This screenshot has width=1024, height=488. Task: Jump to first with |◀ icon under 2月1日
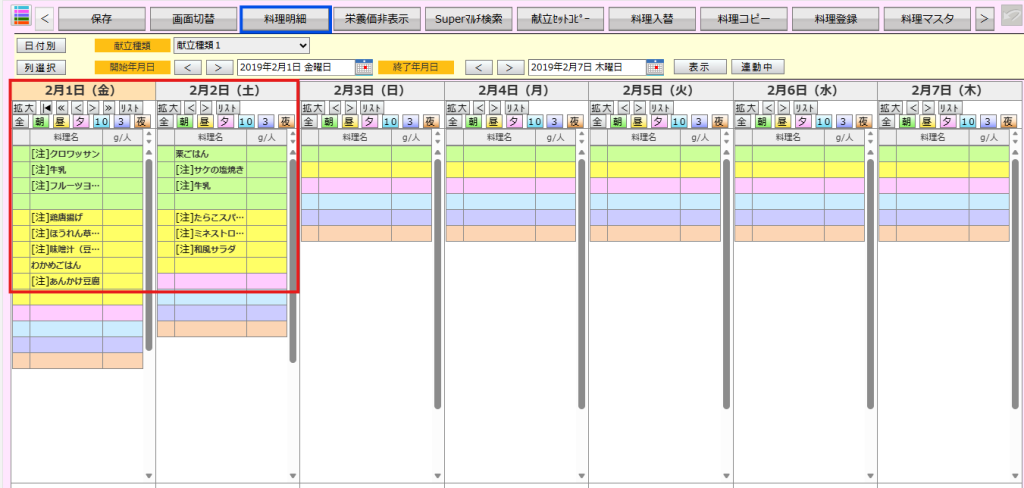47,107
